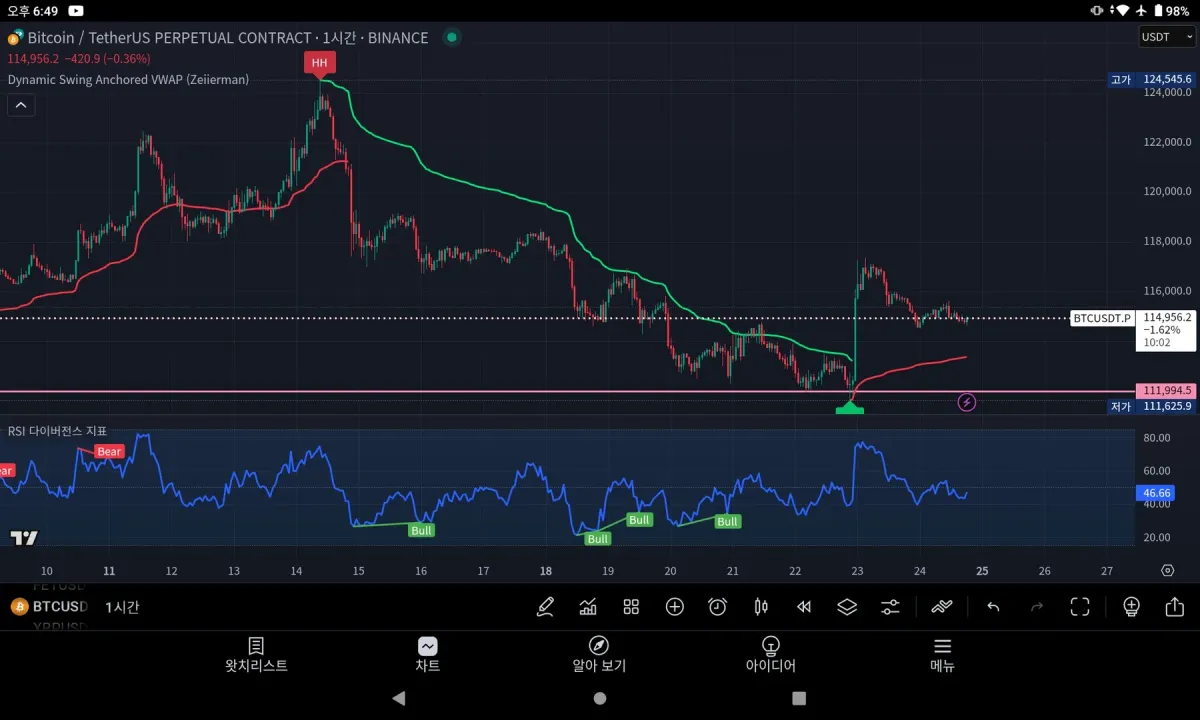Image resolution: width=1200 pixels, height=720 pixels.
Task: Open the drawing tools pencil icon
Action: click(545, 606)
